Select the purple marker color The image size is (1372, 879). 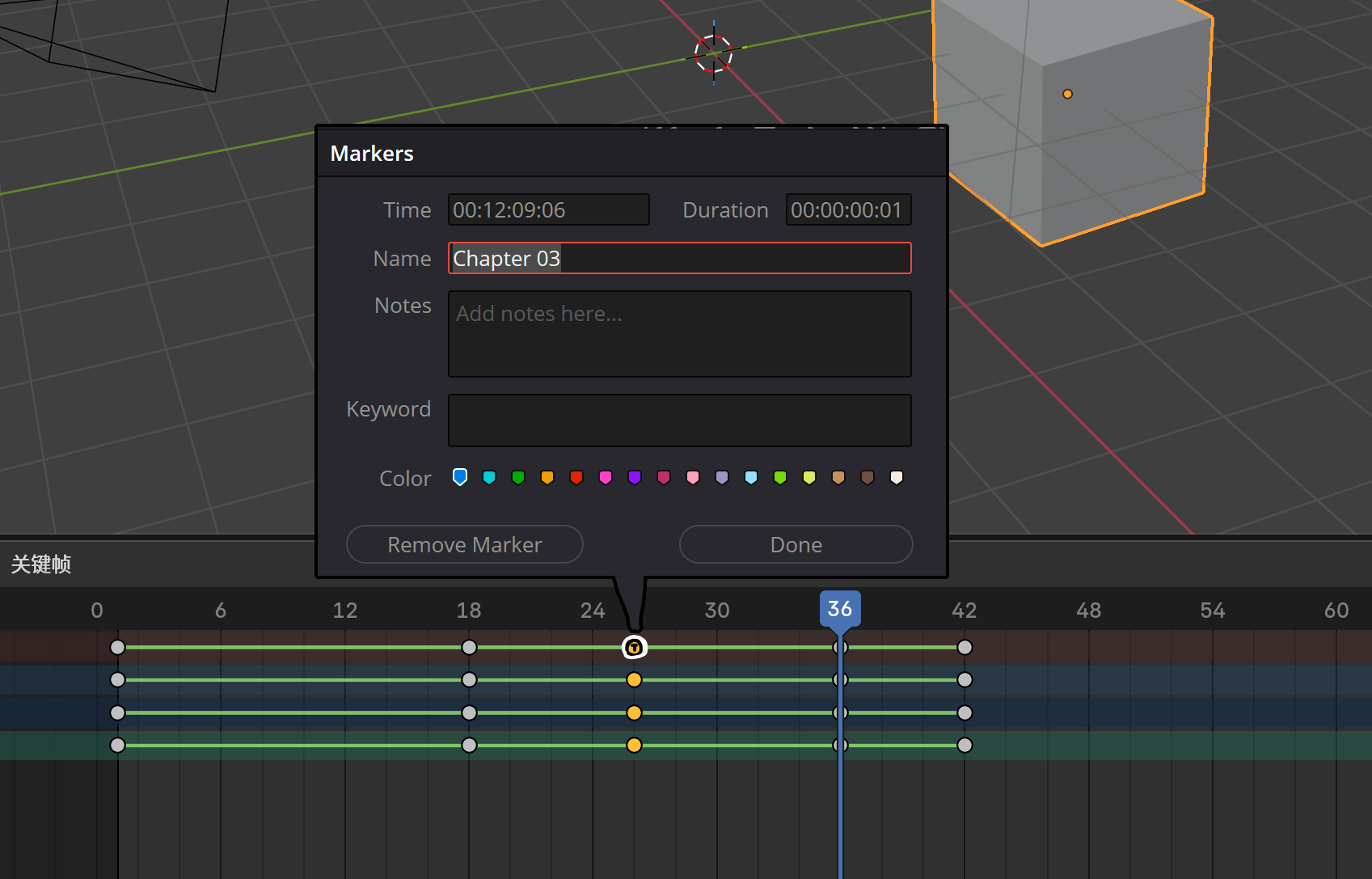click(635, 477)
